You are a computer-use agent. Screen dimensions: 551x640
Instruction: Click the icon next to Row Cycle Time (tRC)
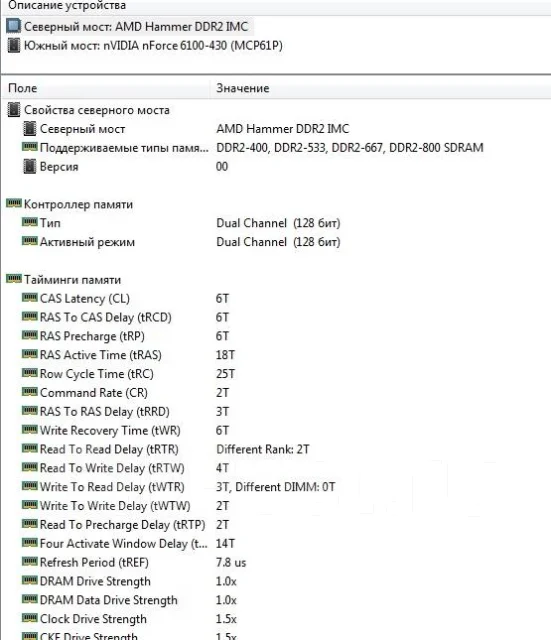[x=29, y=373]
